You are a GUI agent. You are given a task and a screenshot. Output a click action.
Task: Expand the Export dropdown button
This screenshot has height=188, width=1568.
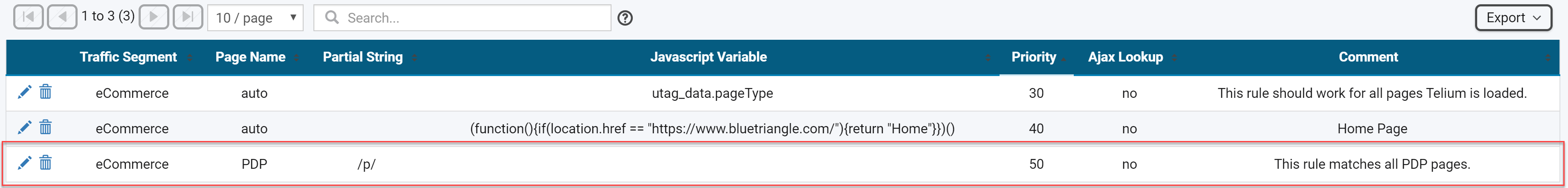pyautogui.click(x=1513, y=18)
